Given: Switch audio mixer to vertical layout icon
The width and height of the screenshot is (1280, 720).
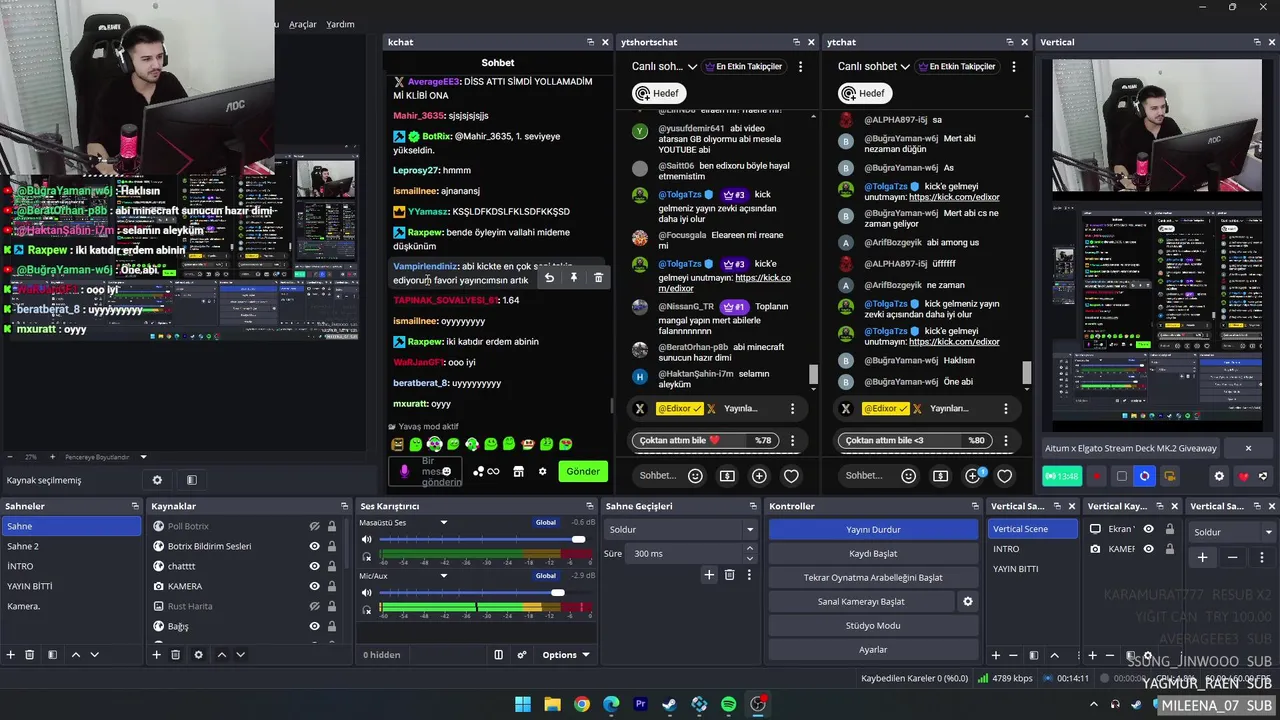Looking at the screenshot, I should (x=498, y=655).
